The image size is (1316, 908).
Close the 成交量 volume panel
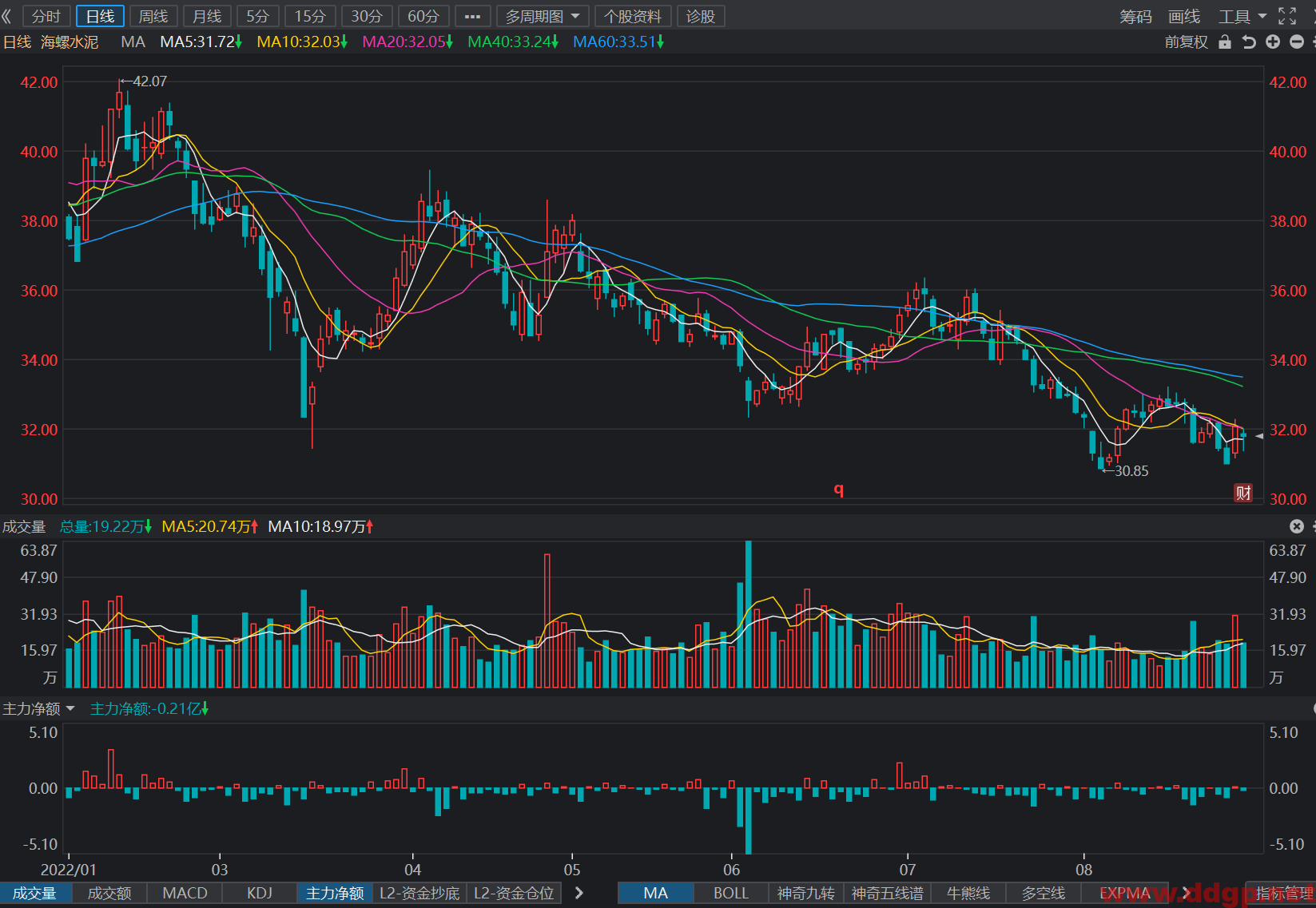coord(1297,526)
